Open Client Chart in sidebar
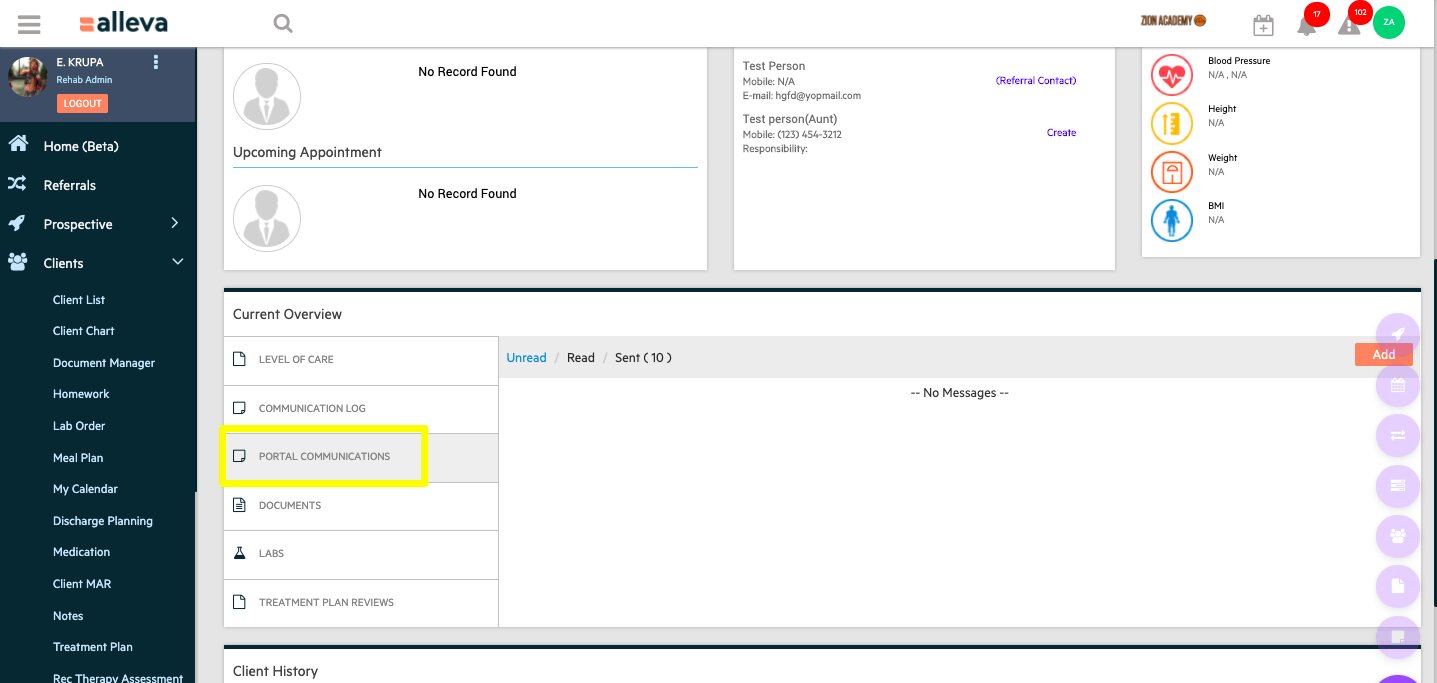Screen dimensions: 1437x683 click(x=83, y=331)
